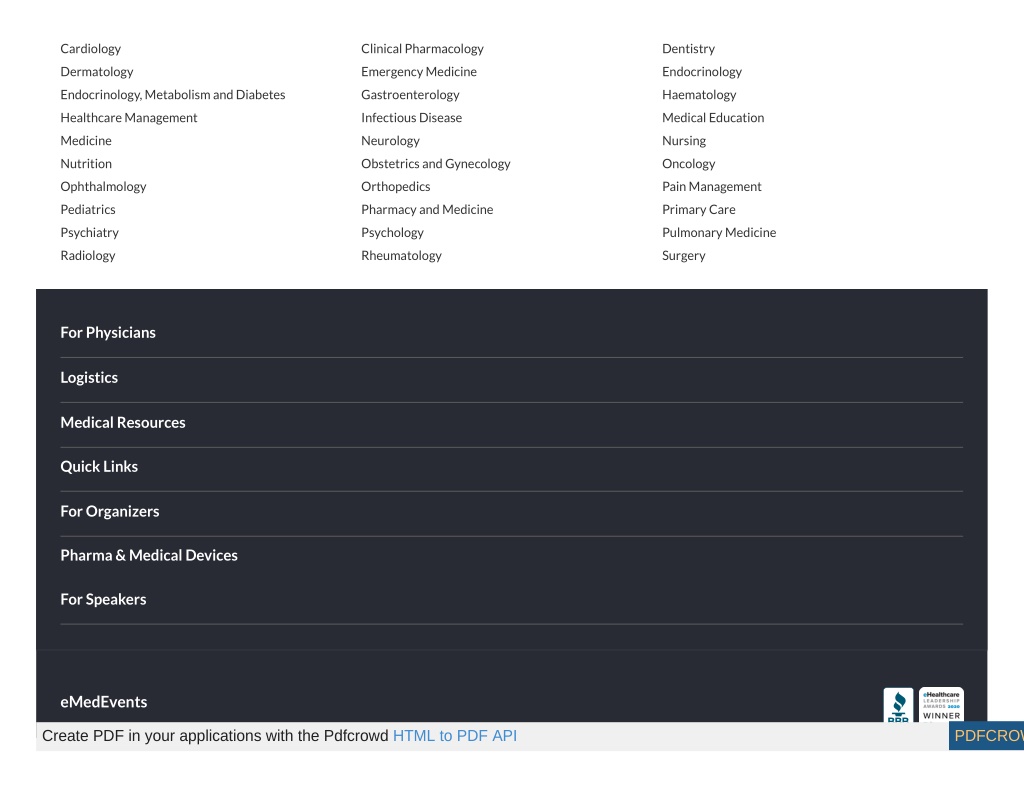
Task: Open Nutrition specialty
Action: 86,163
